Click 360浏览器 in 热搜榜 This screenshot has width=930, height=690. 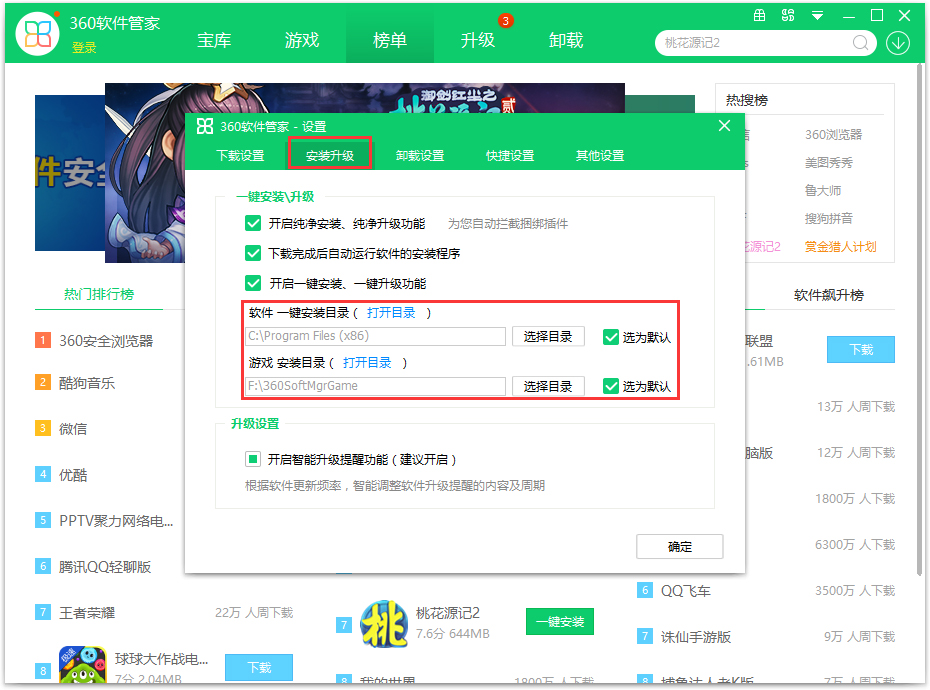point(833,135)
